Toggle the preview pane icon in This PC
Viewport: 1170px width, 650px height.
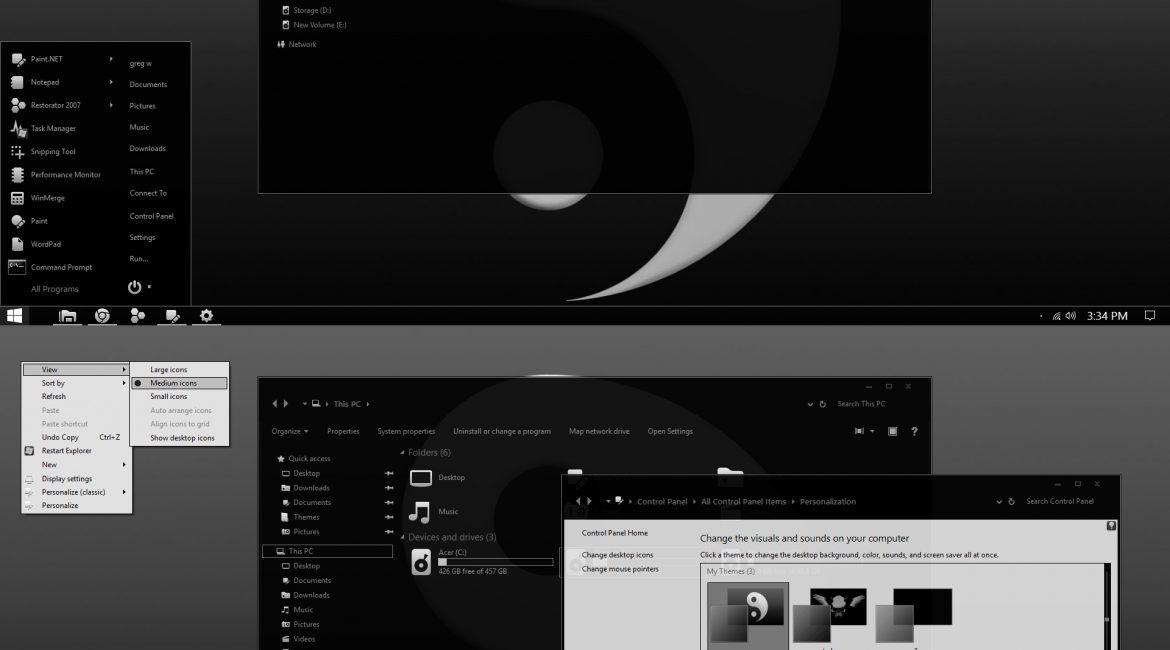[x=892, y=431]
